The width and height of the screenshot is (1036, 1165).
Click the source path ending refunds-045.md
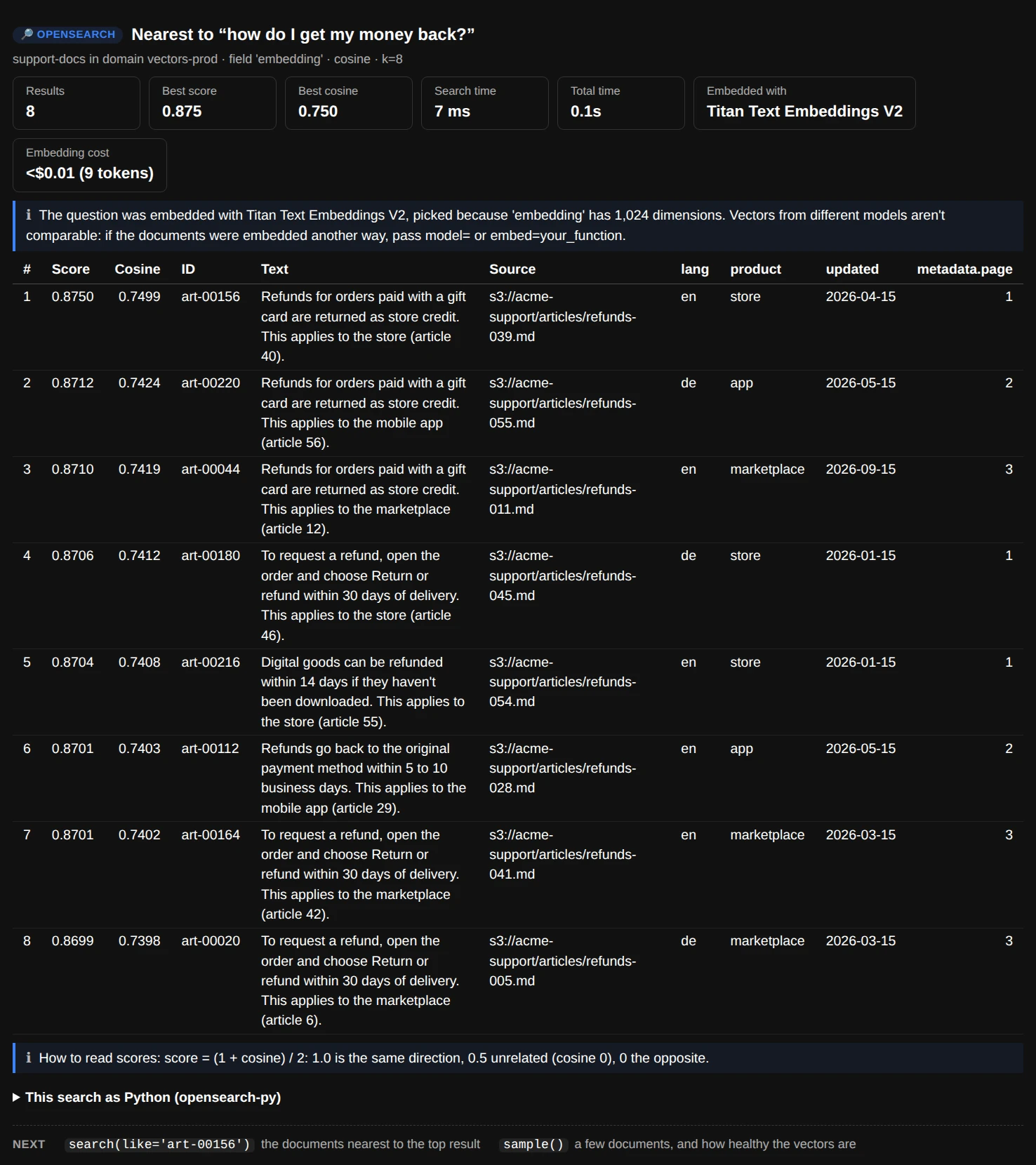coord(563,575)
